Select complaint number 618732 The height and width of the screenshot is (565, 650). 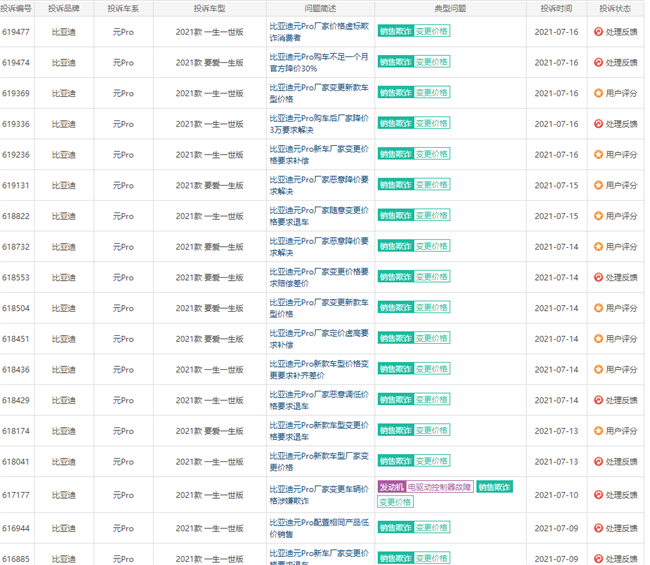(x=16, y=247)
